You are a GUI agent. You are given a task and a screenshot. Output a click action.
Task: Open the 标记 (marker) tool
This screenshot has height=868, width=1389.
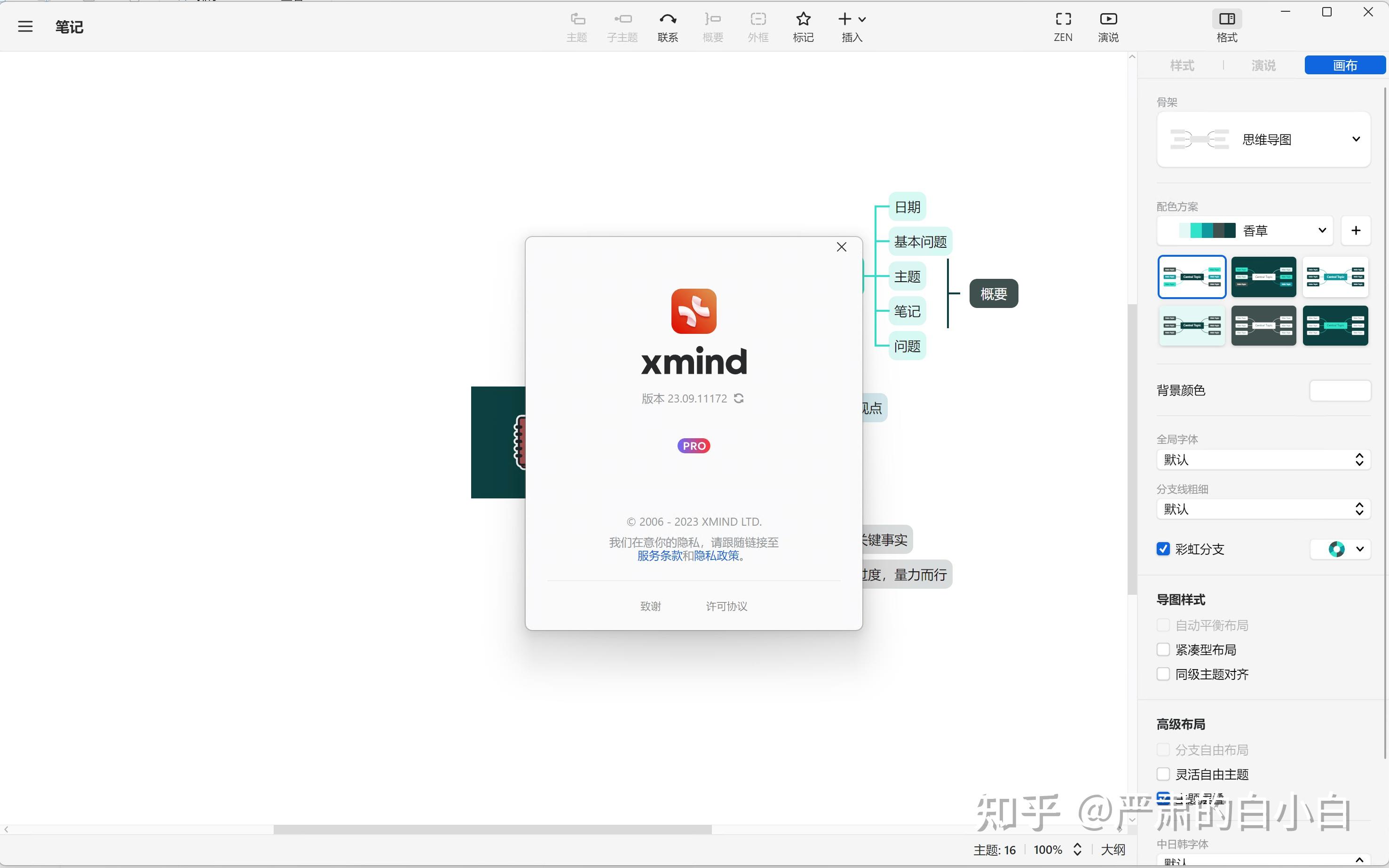802,26
